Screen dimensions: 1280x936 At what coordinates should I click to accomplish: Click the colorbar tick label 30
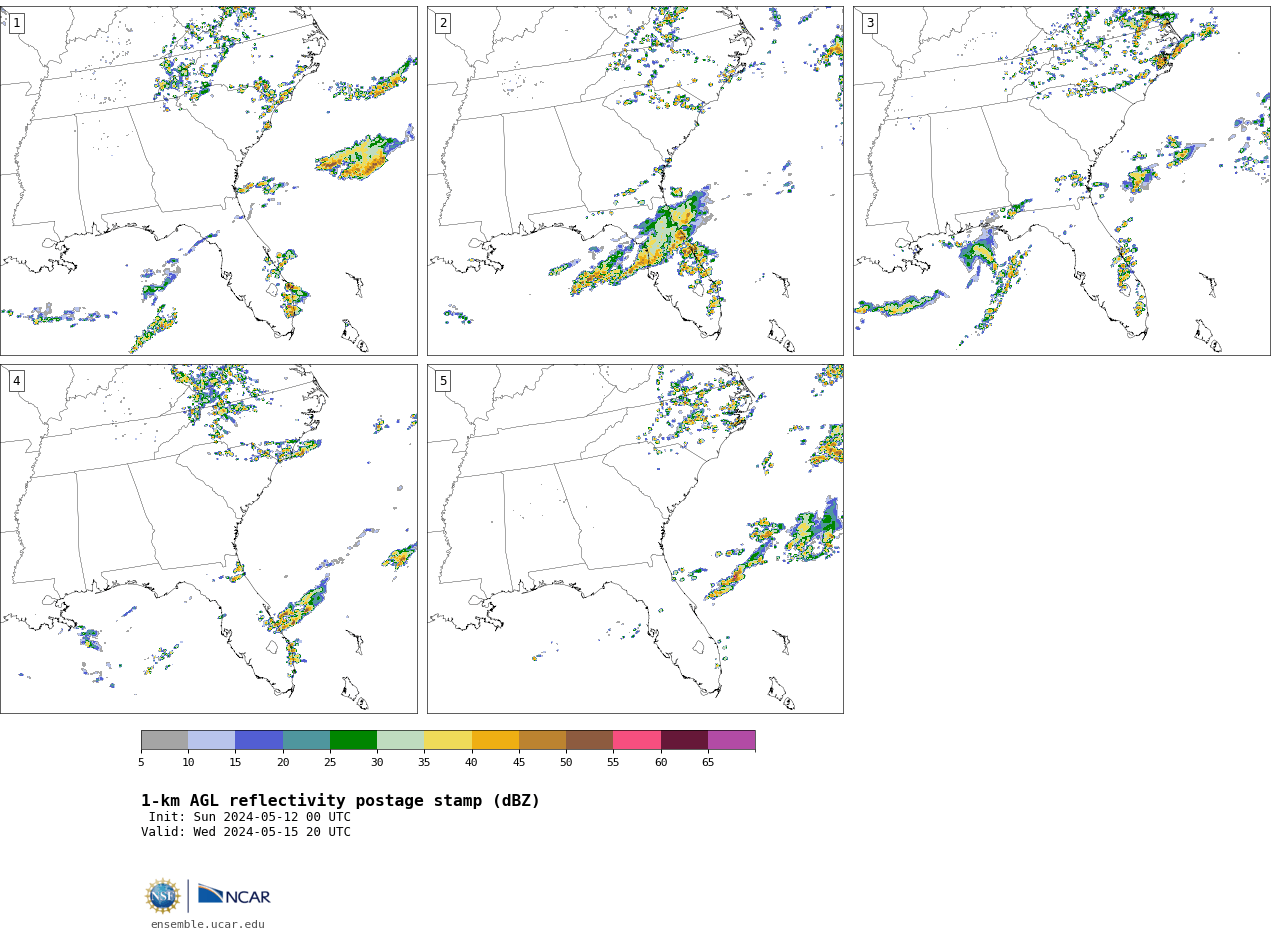377,763
